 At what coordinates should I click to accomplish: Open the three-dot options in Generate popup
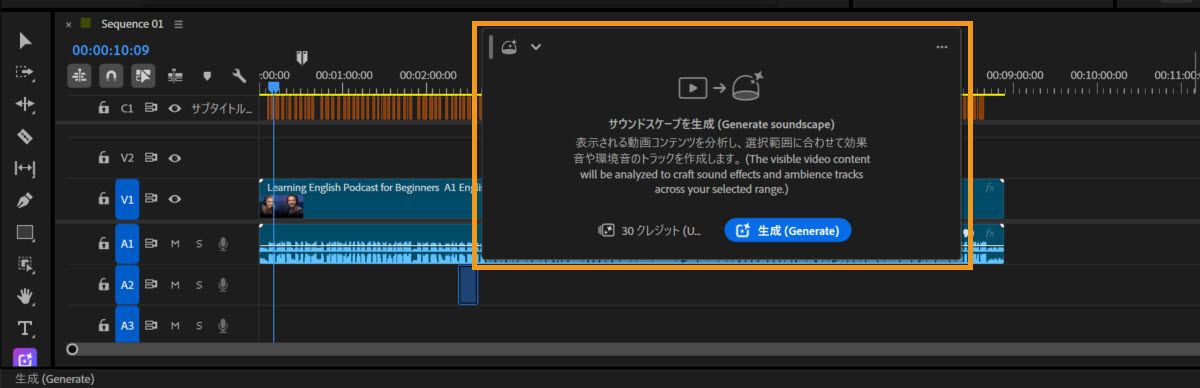[x=941, y=46]
